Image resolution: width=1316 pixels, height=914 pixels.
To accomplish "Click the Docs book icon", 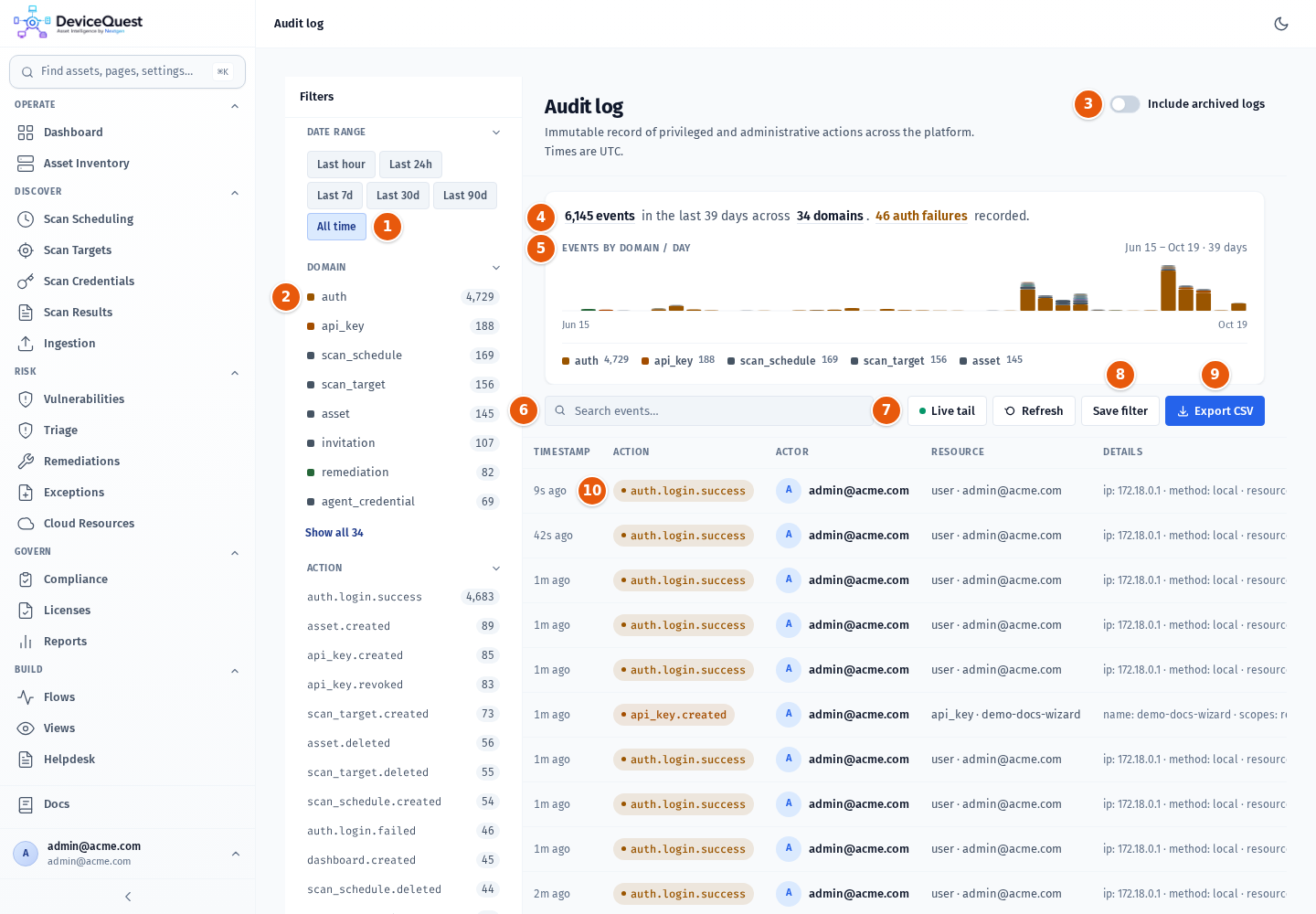I will click(26, 804).
